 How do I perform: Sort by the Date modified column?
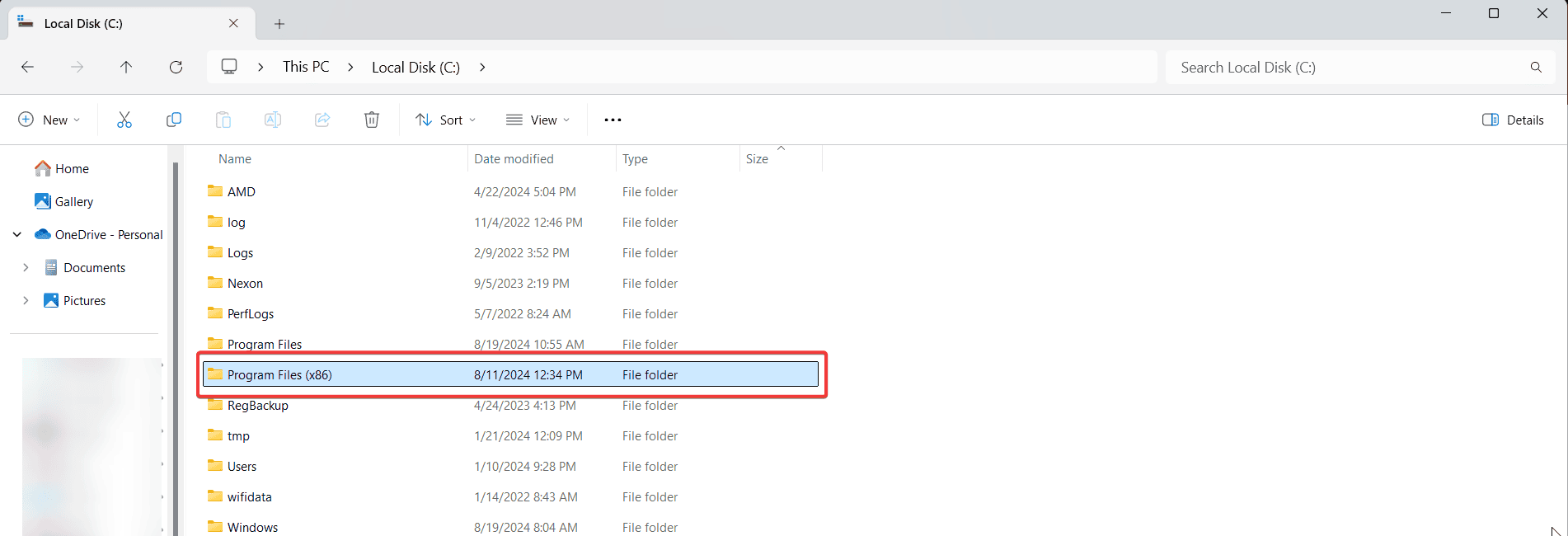(514, 159)
